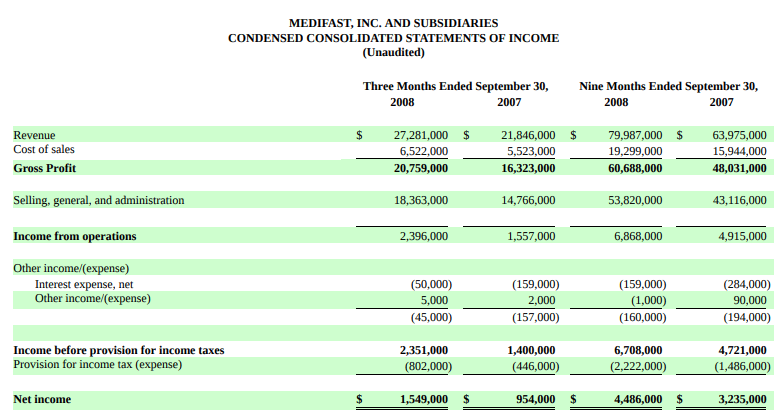Image resolution: width=782 pixels, height=418 pixels.
Task: Click the 'Gross Profit' row label
Action: (x=44, y=168)
